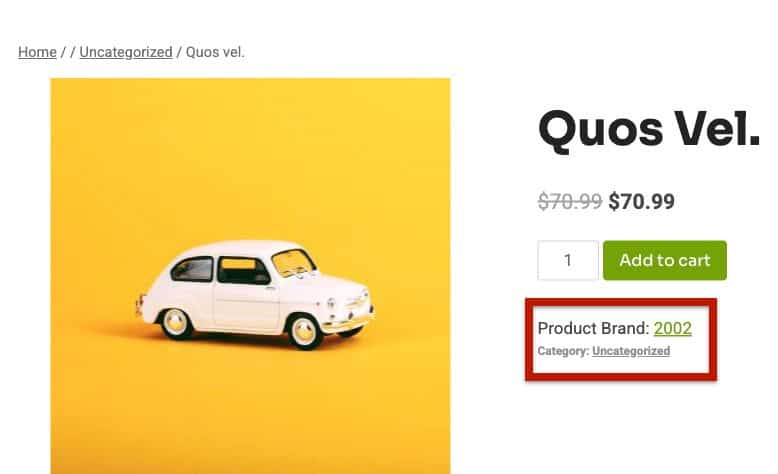Viewport: 778px width, 474px height.
Task: Click the 'Product Brand:' label text
Action: [x=594, y=328]
